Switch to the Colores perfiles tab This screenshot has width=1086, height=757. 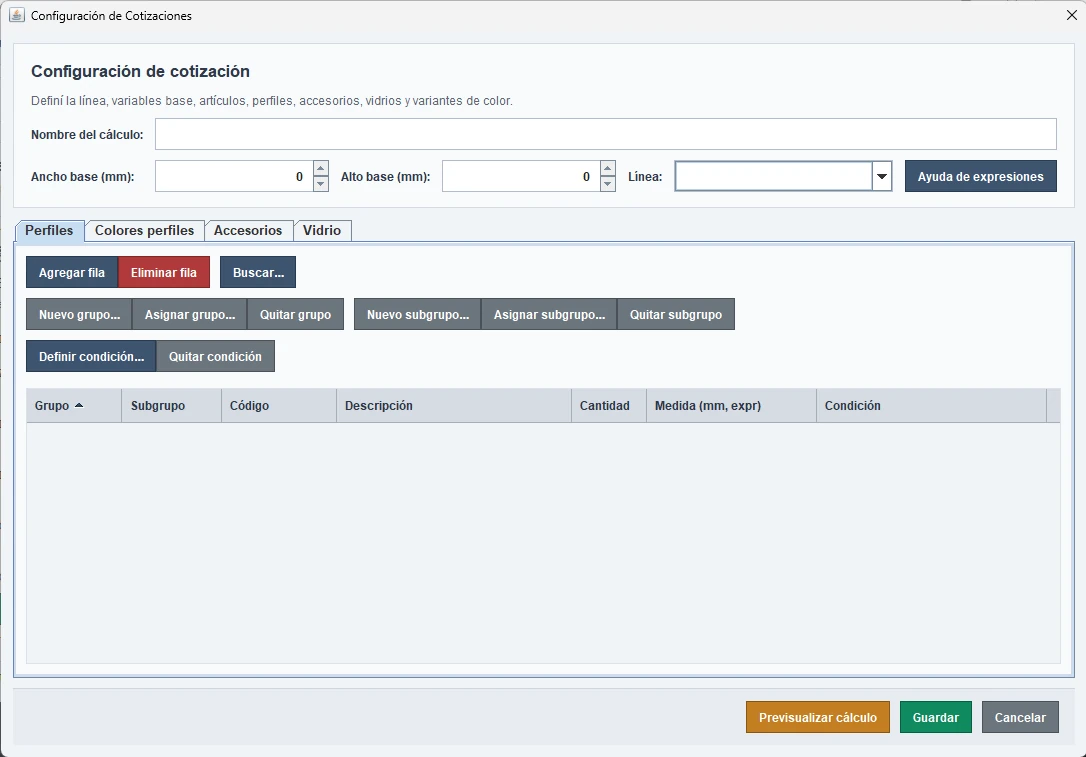[x=144, y=231]
